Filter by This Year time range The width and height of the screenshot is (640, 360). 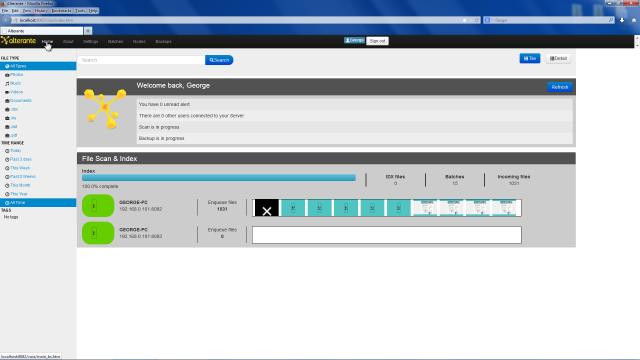19,194
